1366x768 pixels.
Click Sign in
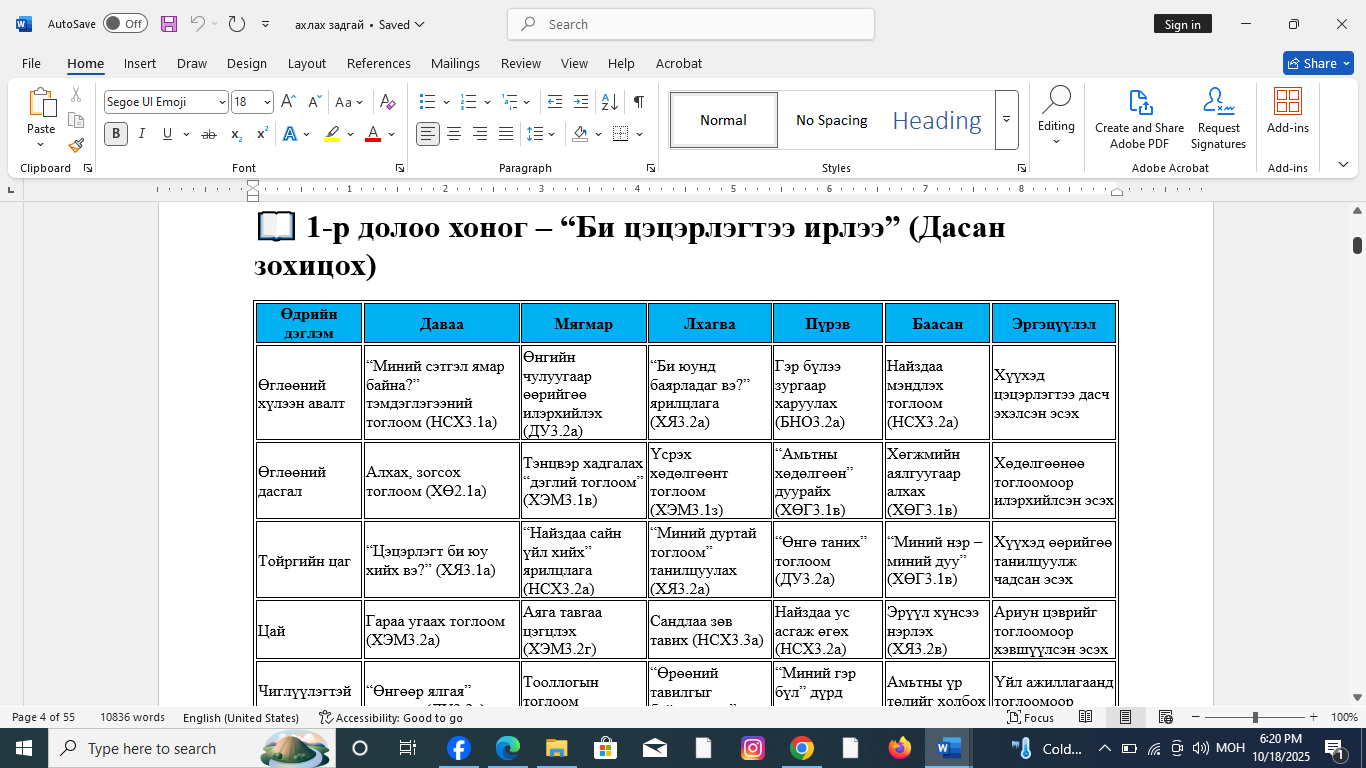click(x=1183, y=23)
